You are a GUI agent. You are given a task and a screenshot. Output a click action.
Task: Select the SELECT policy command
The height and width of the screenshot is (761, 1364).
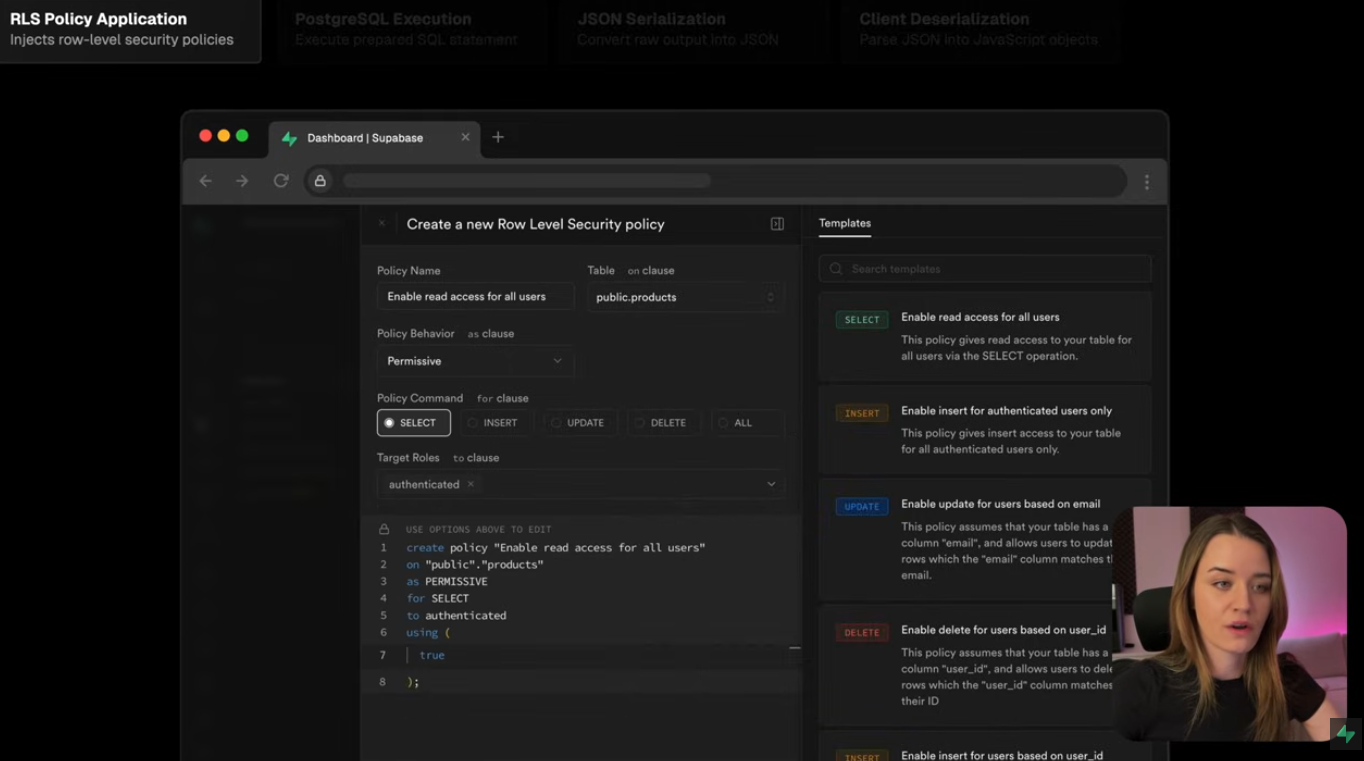coord(414,423)
